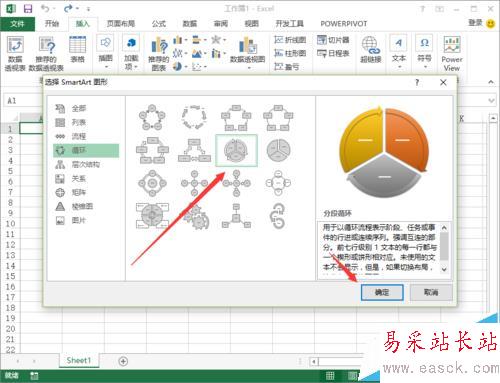Viewport: 500px width, 383px height.
Task: Click the 日程表 (Timeline) button
Action: coord(333,53)
